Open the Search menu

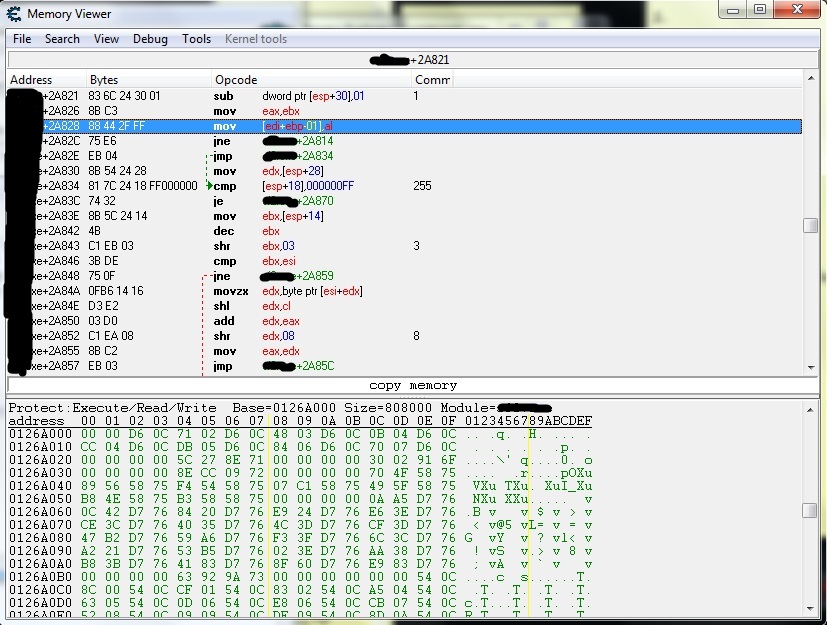point(62,39)
